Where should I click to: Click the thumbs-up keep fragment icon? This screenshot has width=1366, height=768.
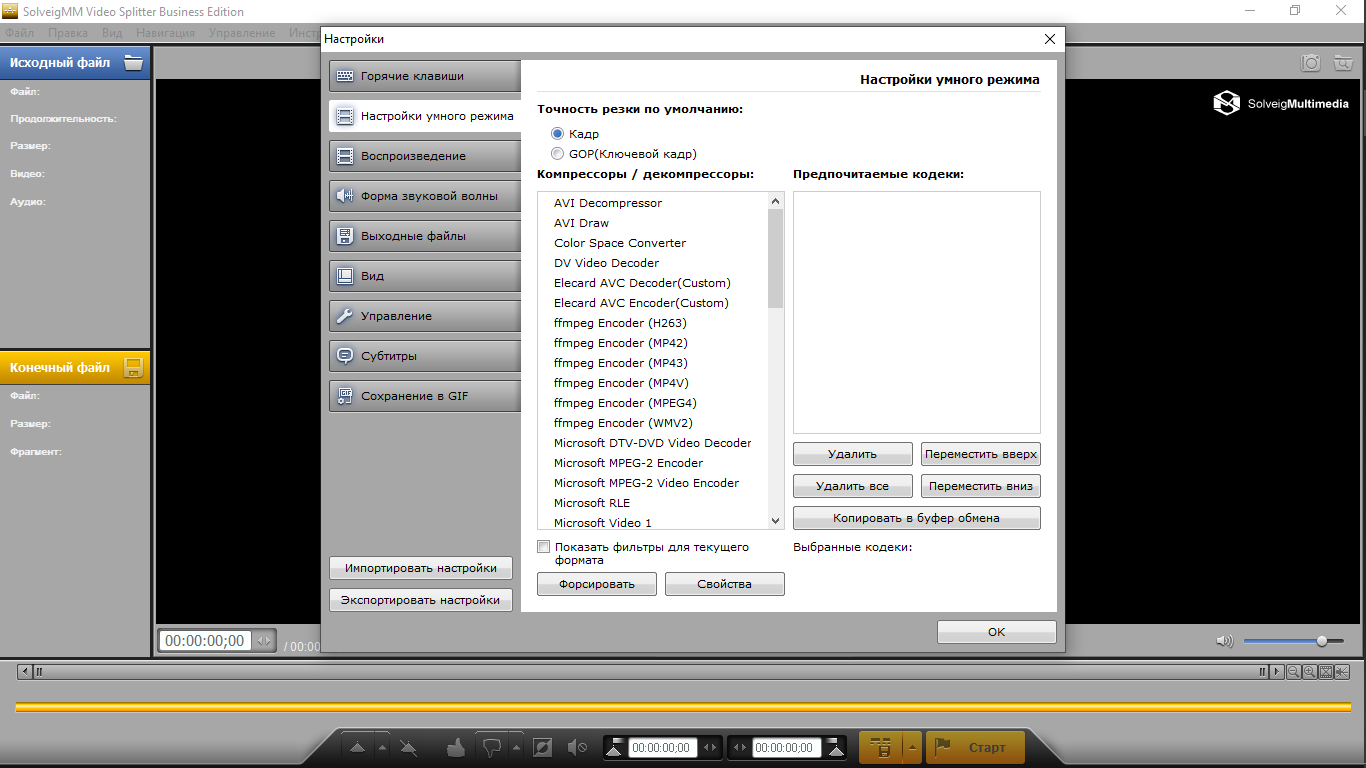(x=457, y=747)
